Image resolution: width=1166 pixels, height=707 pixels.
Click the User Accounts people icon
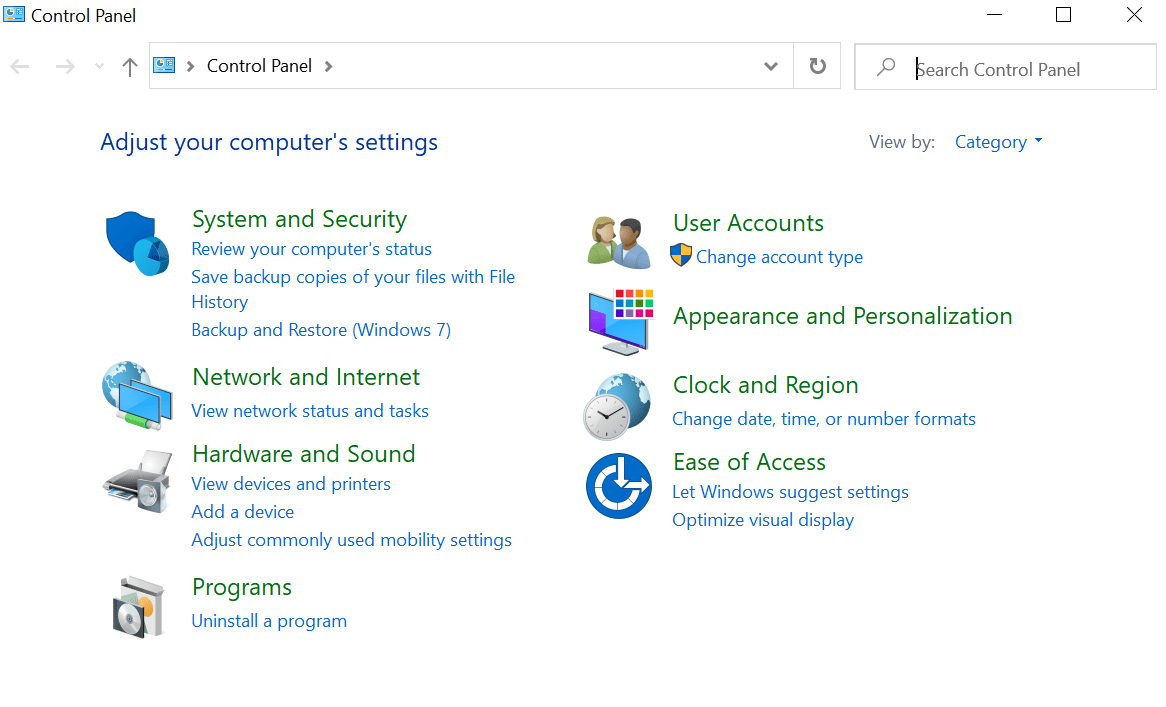click(x=619, y=242)
